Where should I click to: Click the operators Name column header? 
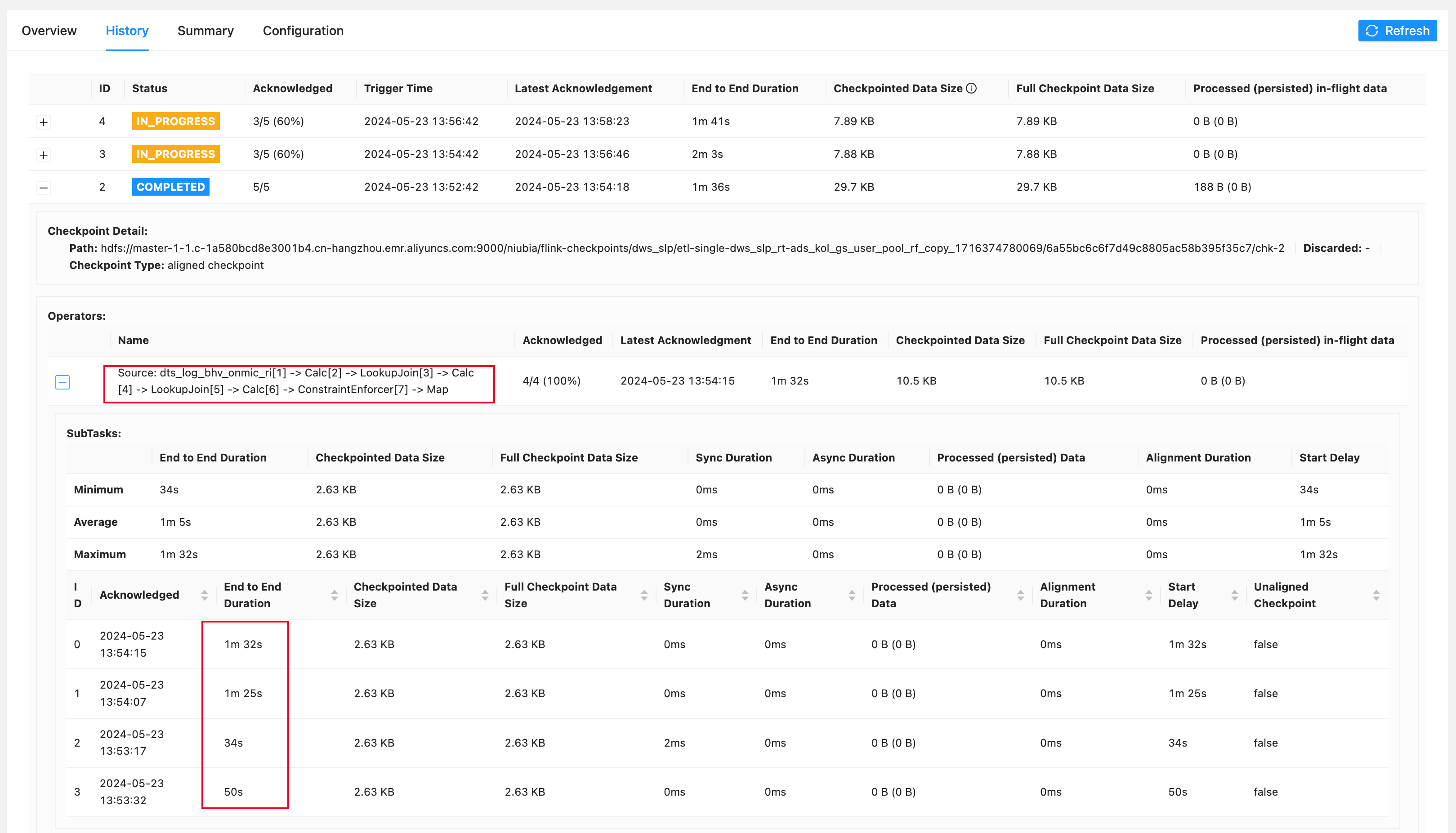[133, 340]
